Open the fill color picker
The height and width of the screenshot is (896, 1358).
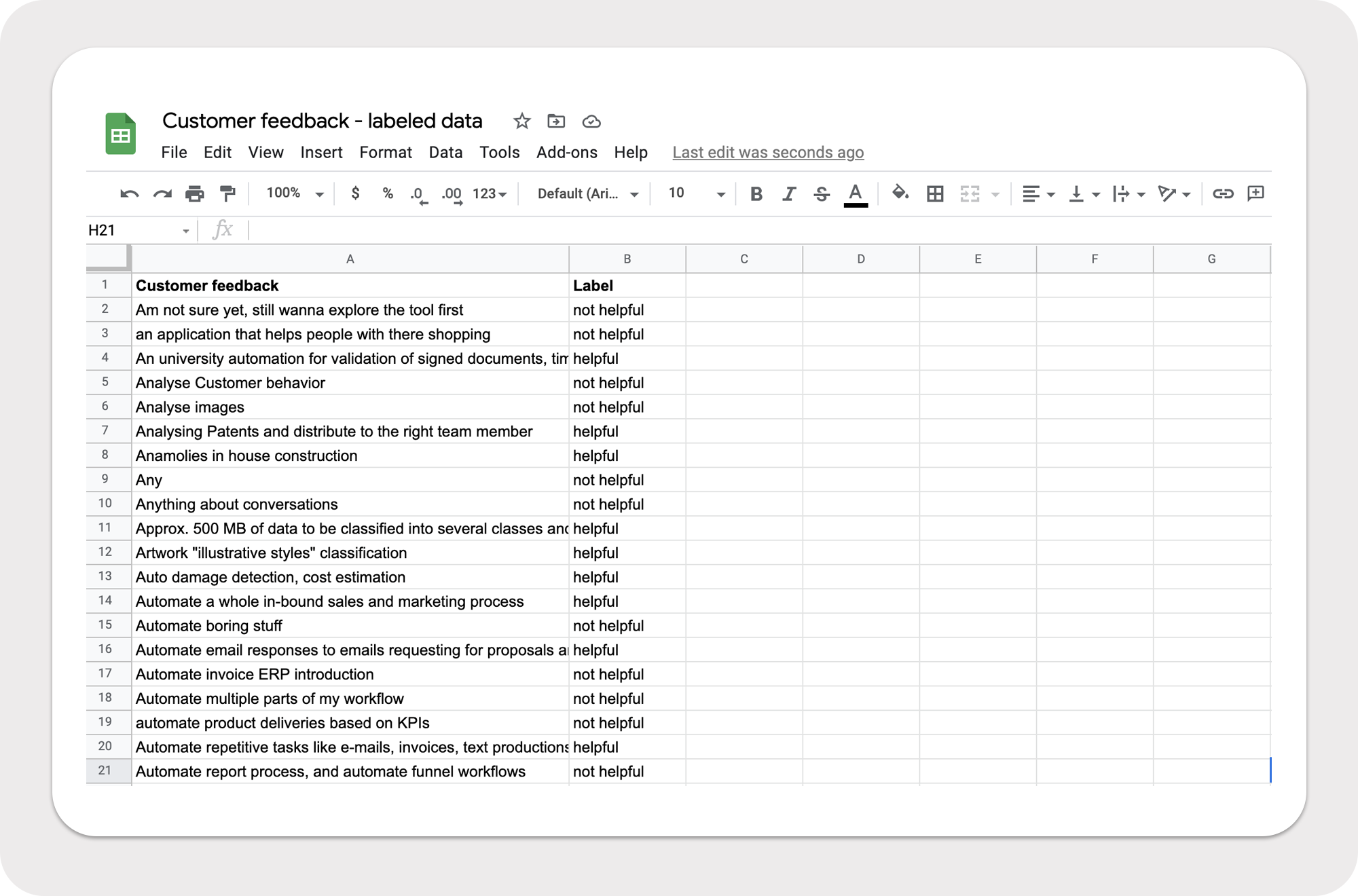(x=900, y=193)
